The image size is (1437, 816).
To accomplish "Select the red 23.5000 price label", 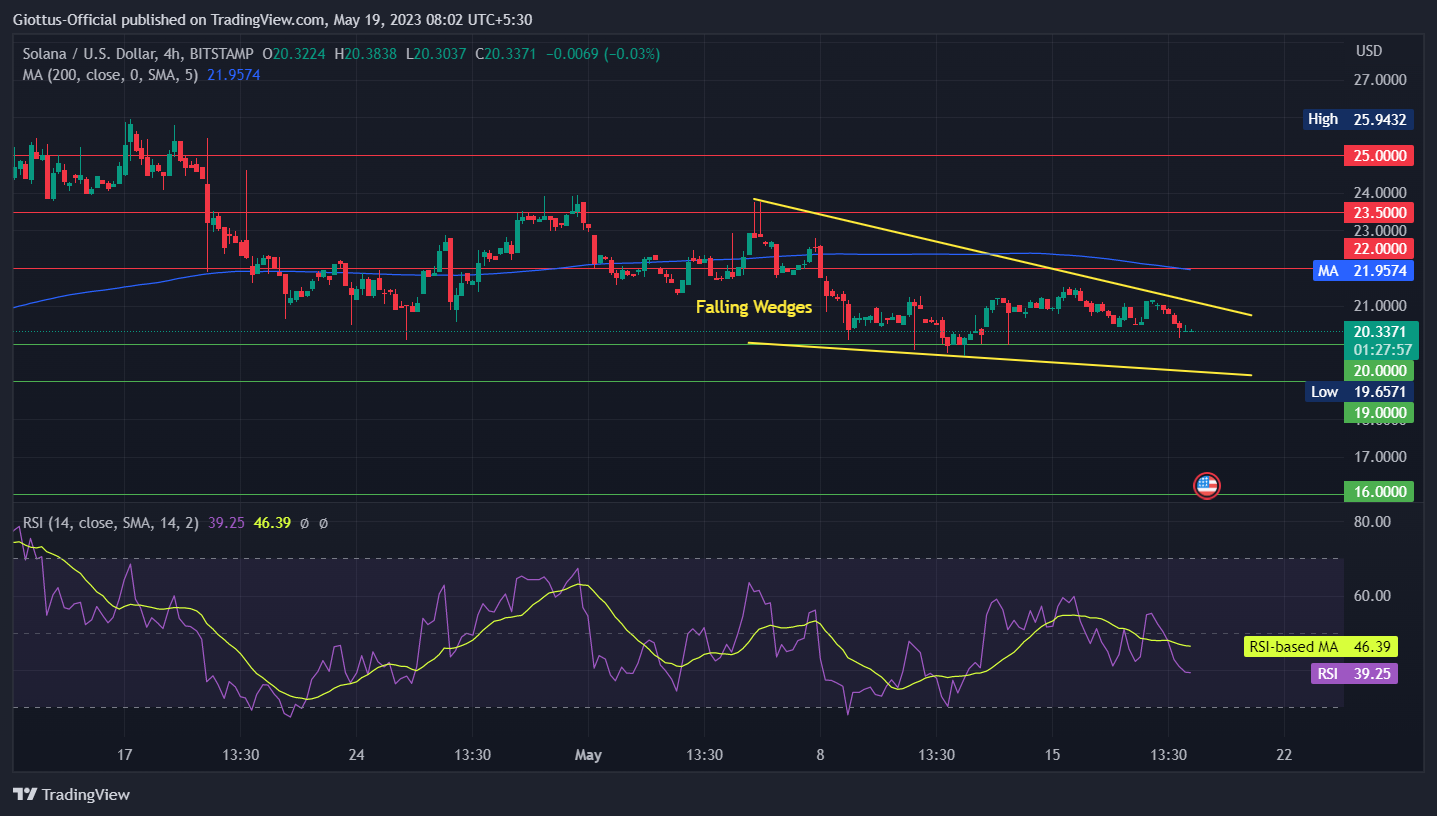I will tap(1379, 212).
